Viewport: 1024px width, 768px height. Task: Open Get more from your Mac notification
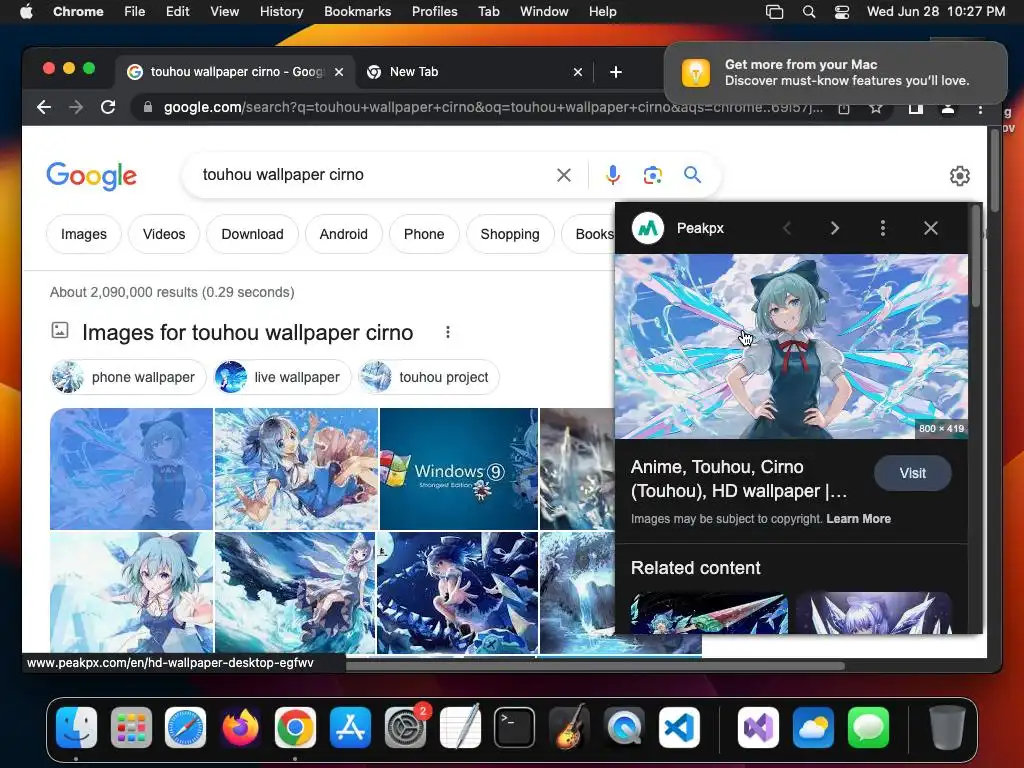point(835,72)
